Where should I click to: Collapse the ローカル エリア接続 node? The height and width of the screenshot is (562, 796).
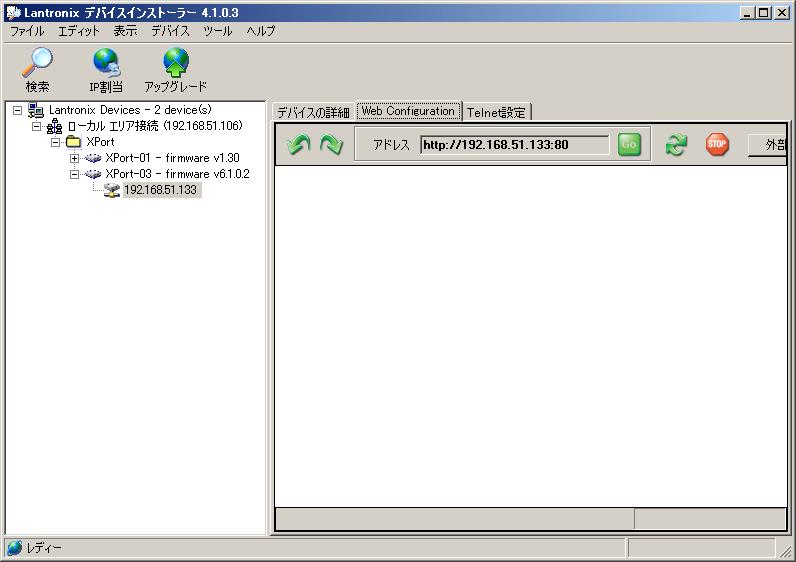(37, 126)
